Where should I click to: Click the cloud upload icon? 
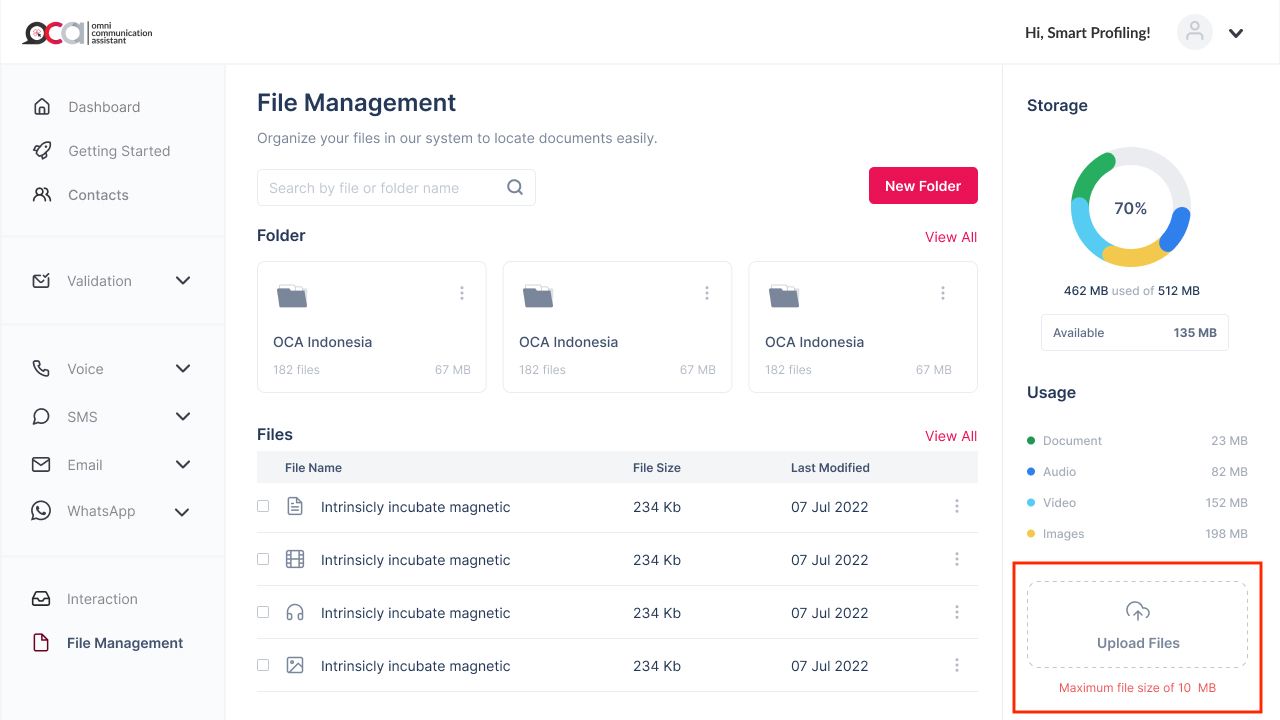pyautogui.click(x=1138, y=611)
